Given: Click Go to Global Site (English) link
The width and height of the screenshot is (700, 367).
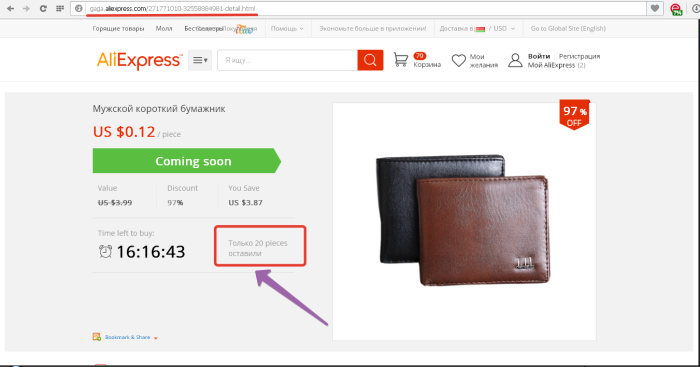Looking at the screenshot, I should 568,29.
